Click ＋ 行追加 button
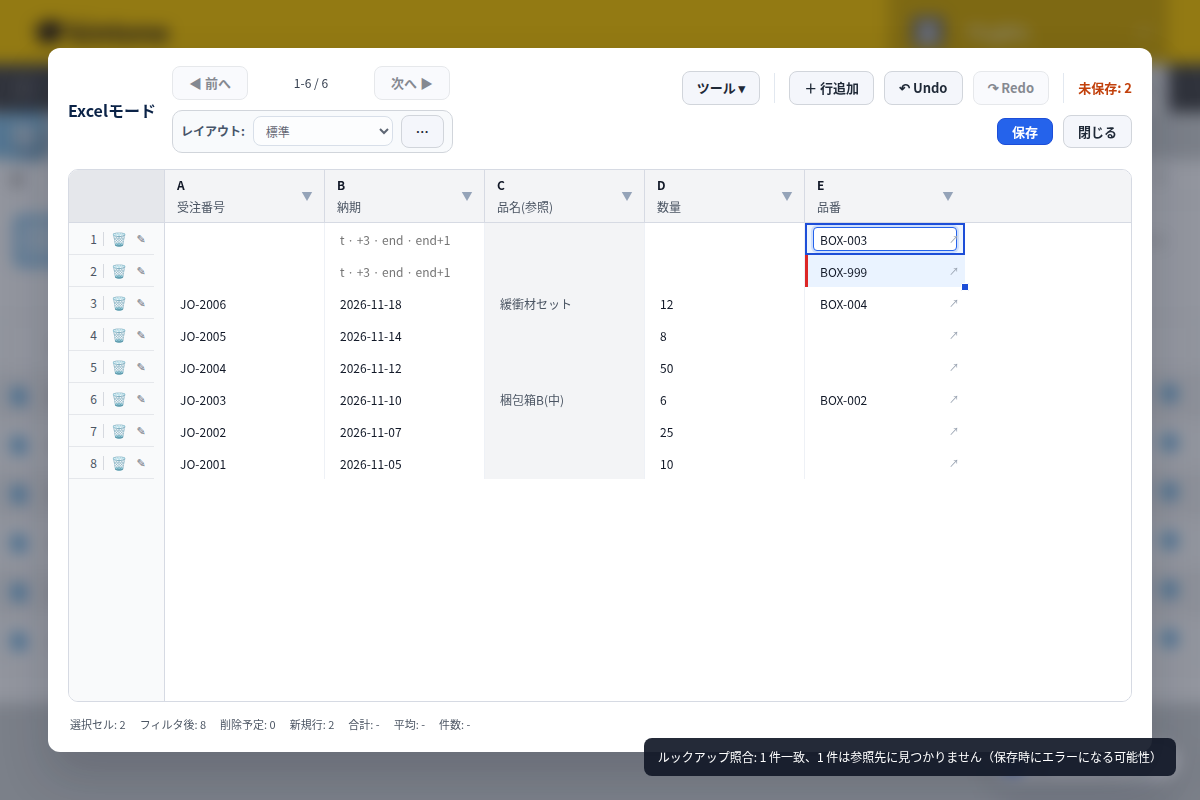 coord(831,88)
